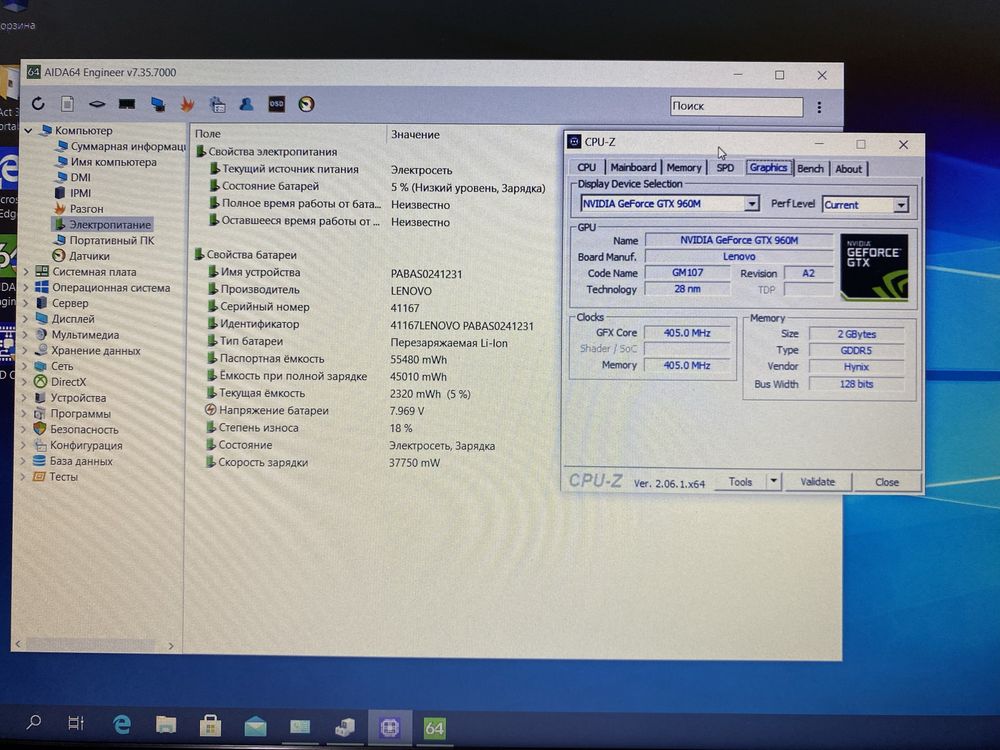Expand the Сервер node
1000x750 pixels.
point(26,303)
